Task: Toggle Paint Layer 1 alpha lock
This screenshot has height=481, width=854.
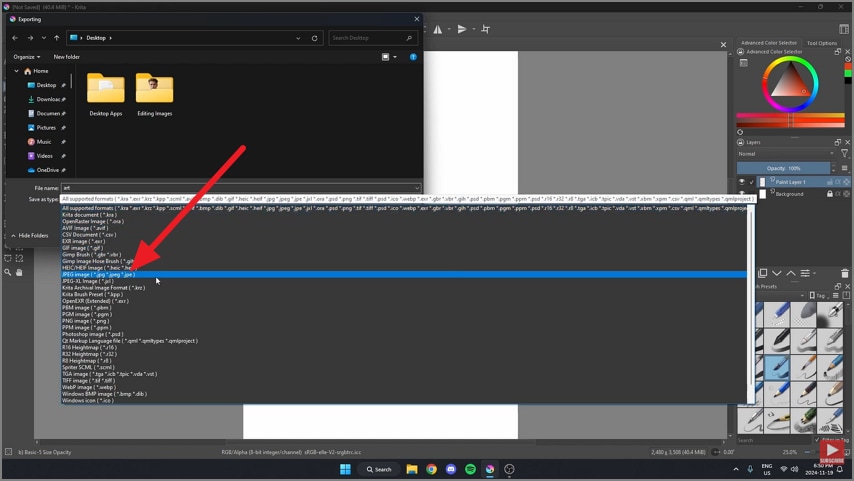Action: click(838, 182)
